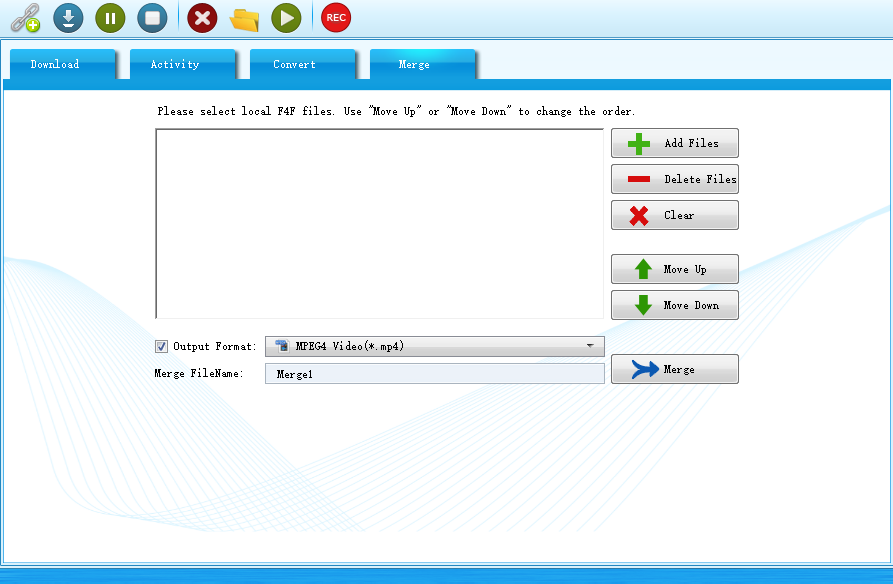The width and height of the screenshot is (893, 584).
Task: Go to the Convert tab
Action: click(x=302, y=64)
